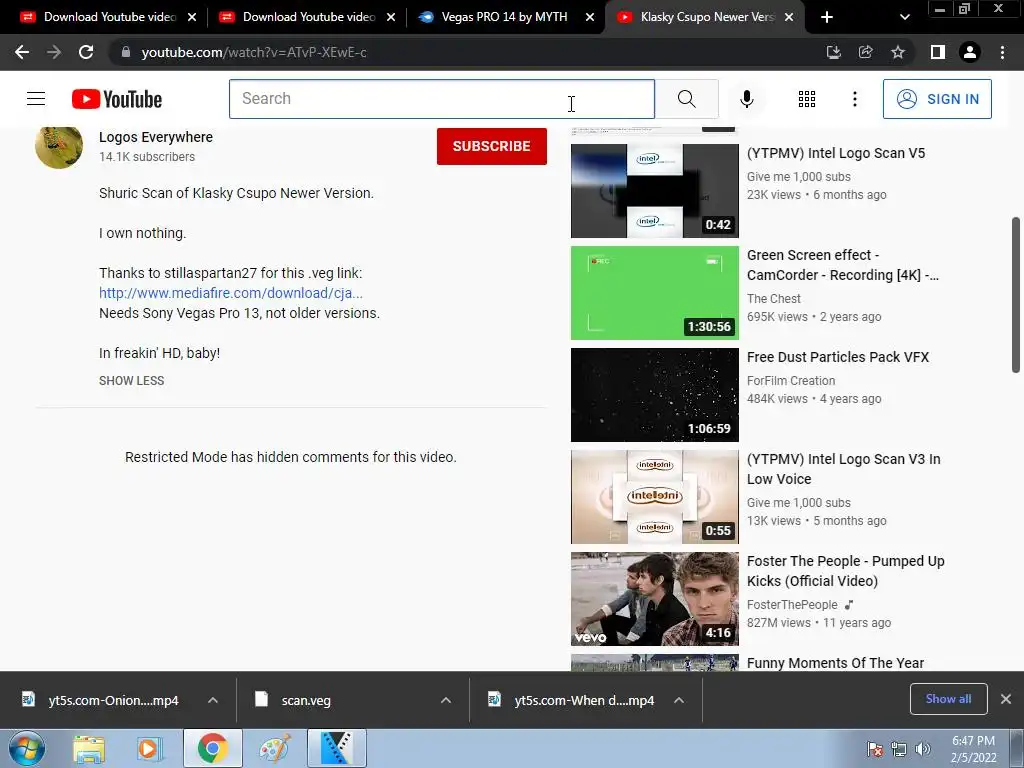Close the Klasky Csupo tab
This screenshot has width=1024, height=768.
point(789,17)
